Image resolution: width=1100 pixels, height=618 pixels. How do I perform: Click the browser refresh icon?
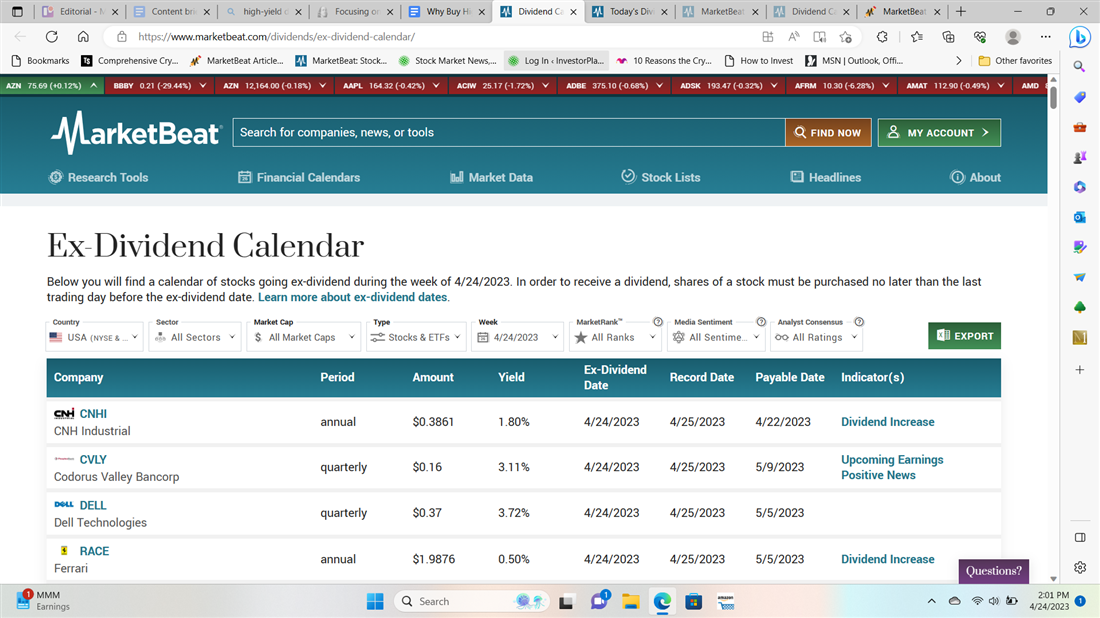[x=51, y=36]
